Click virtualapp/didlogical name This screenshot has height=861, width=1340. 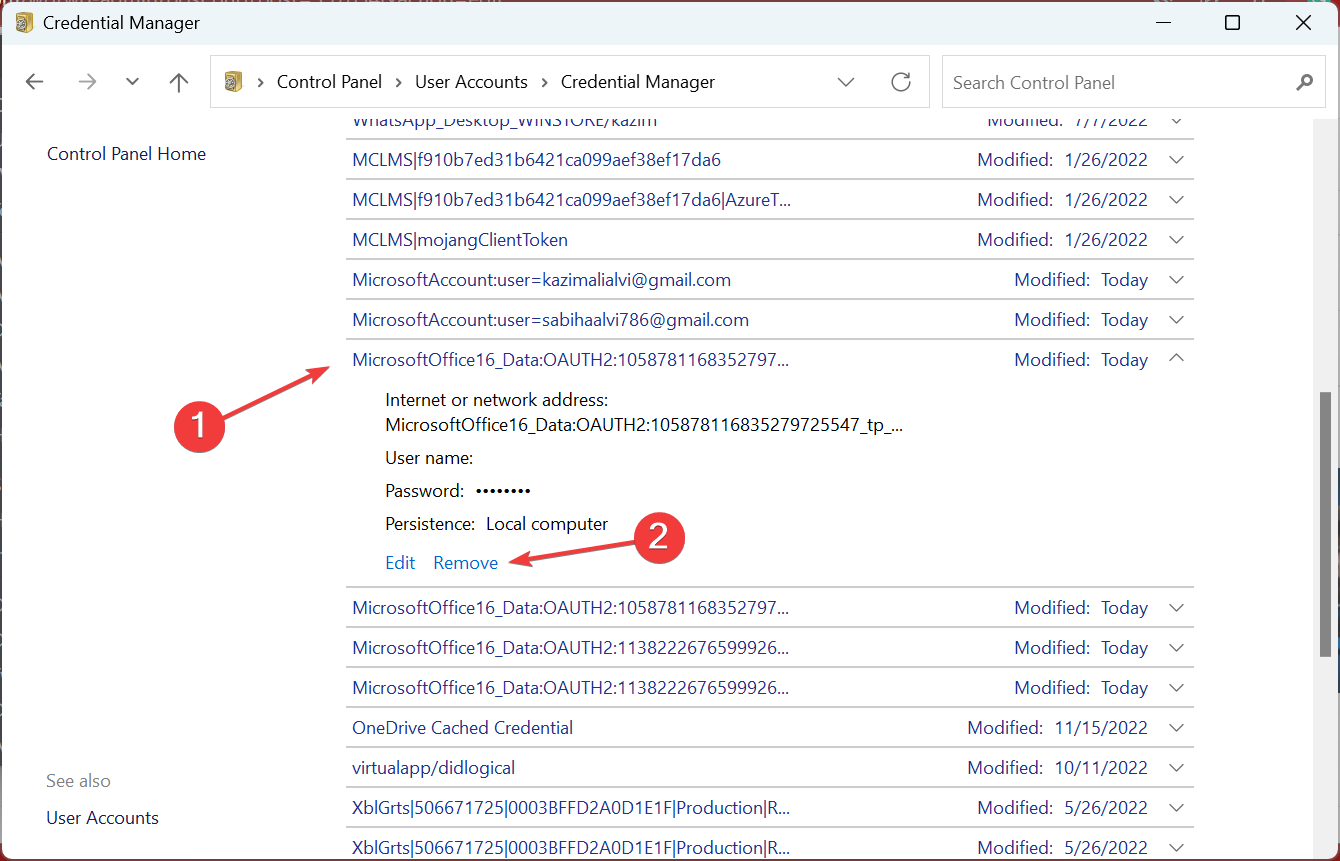pyautogui.click(x=433, y=768)
